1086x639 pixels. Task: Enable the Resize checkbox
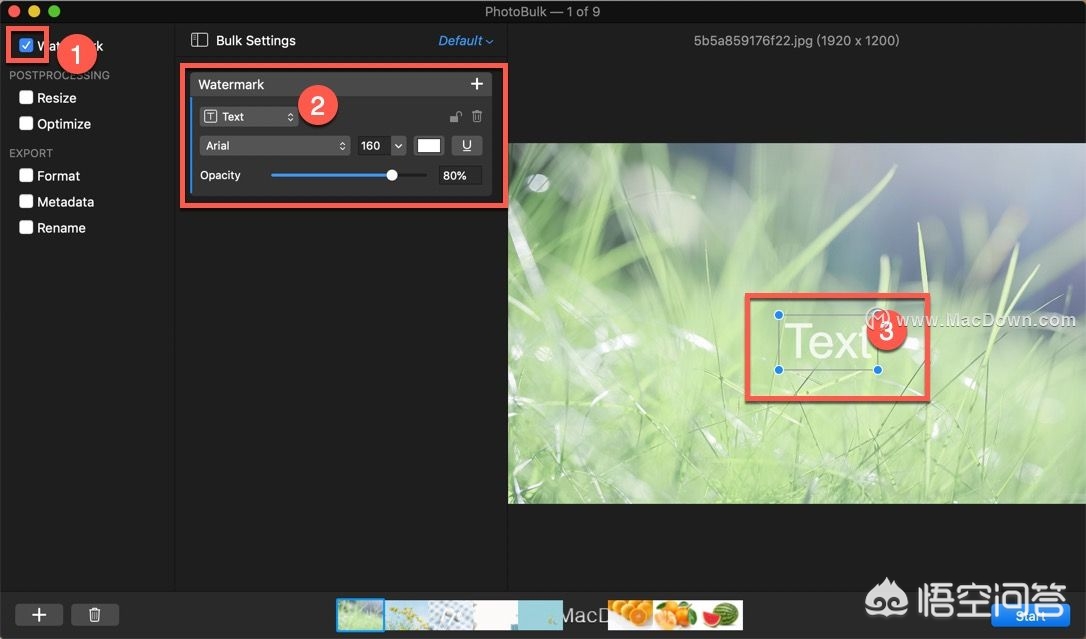26,98
